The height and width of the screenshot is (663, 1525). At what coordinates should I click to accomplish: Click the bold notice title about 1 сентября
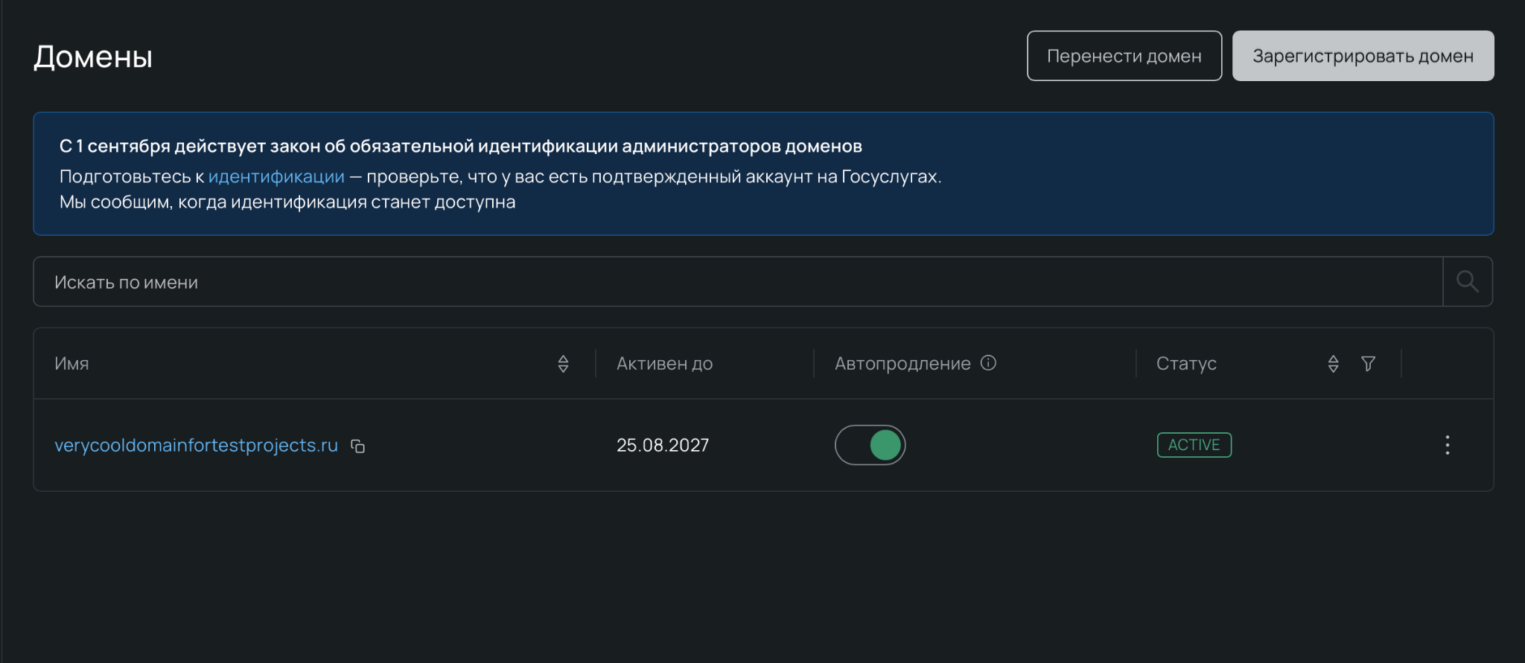tap(461, 147)
